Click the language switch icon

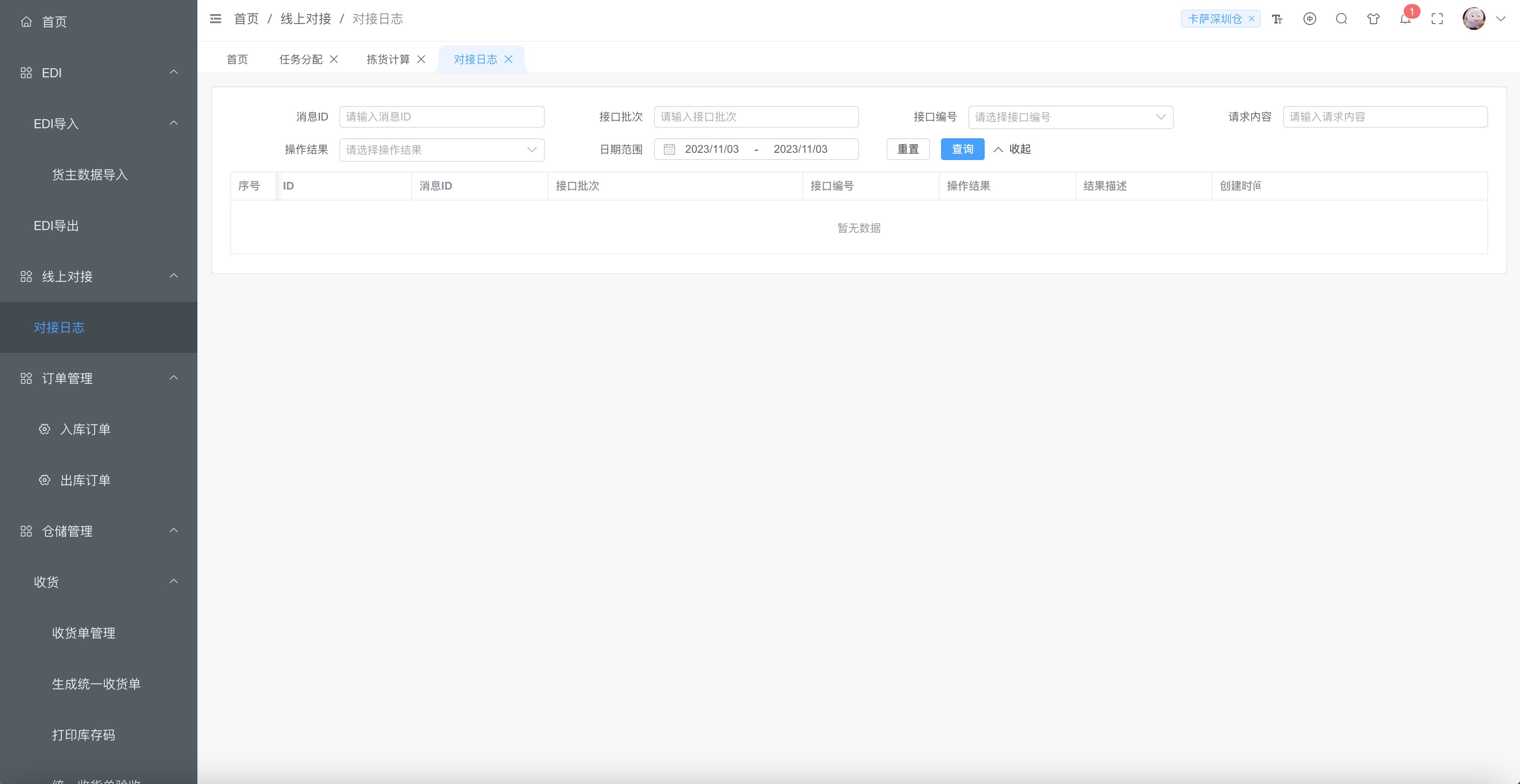[1309, 19]
